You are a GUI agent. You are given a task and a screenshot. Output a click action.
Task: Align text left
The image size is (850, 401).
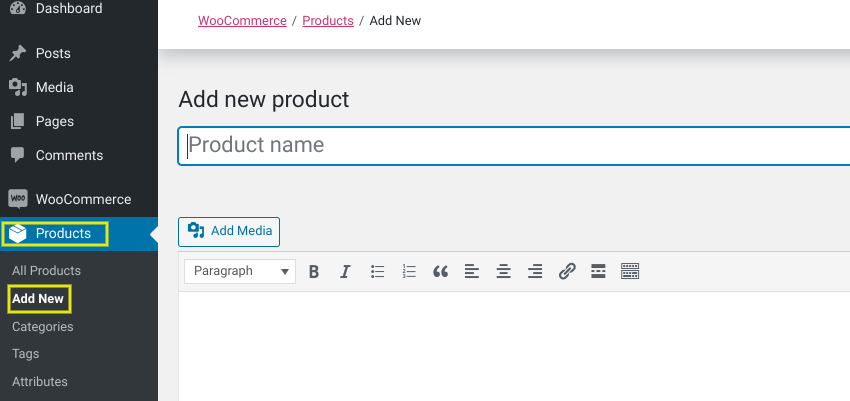pos(472,271)
